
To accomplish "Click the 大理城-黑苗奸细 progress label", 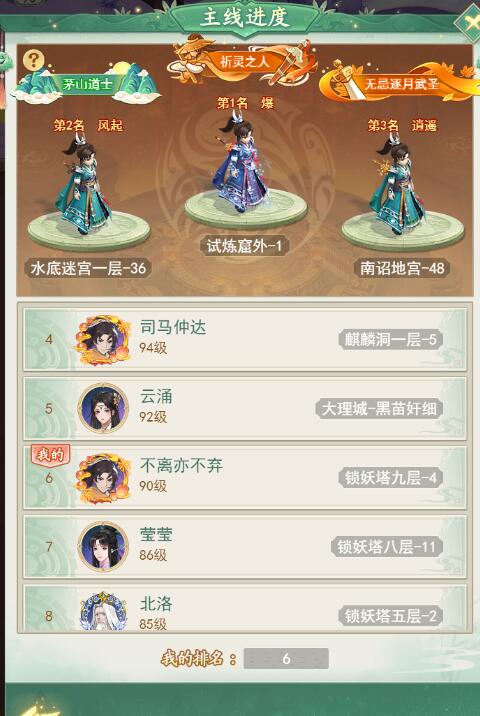I will click(379, 409).
